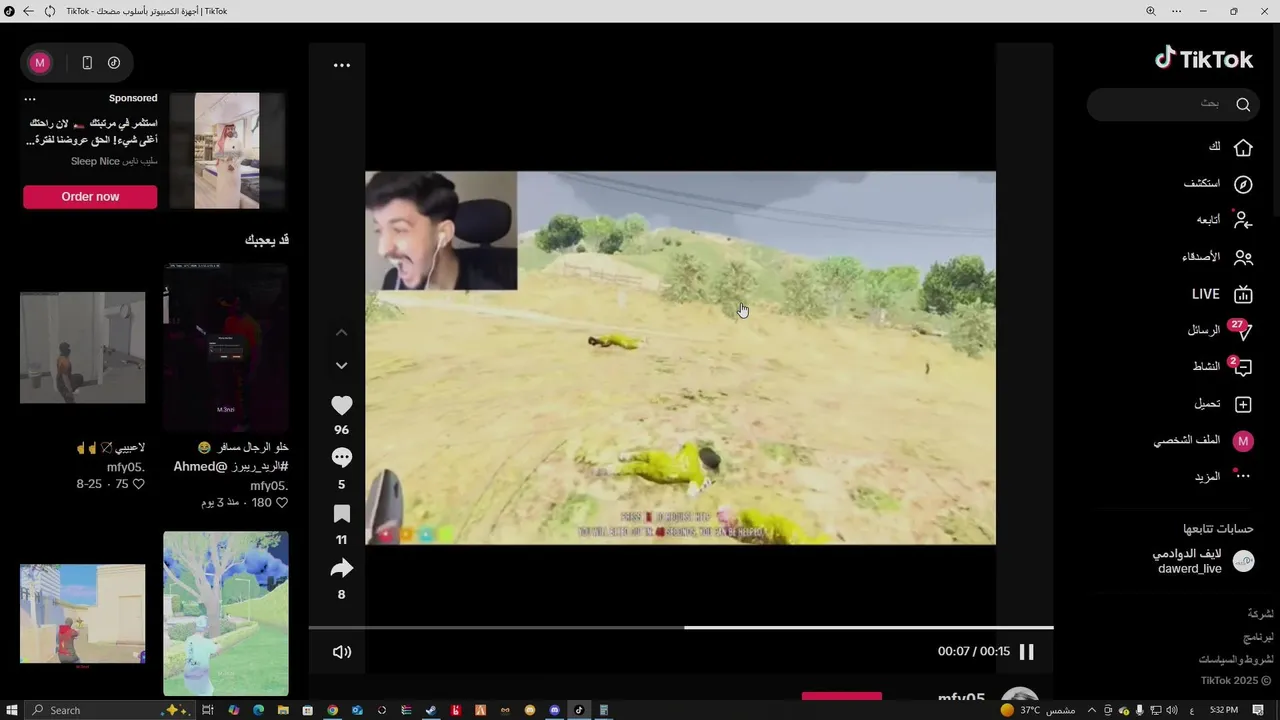Expand الشروط والسياسات footer section
Screen dimensions: 1280x720
point(1236,659)
